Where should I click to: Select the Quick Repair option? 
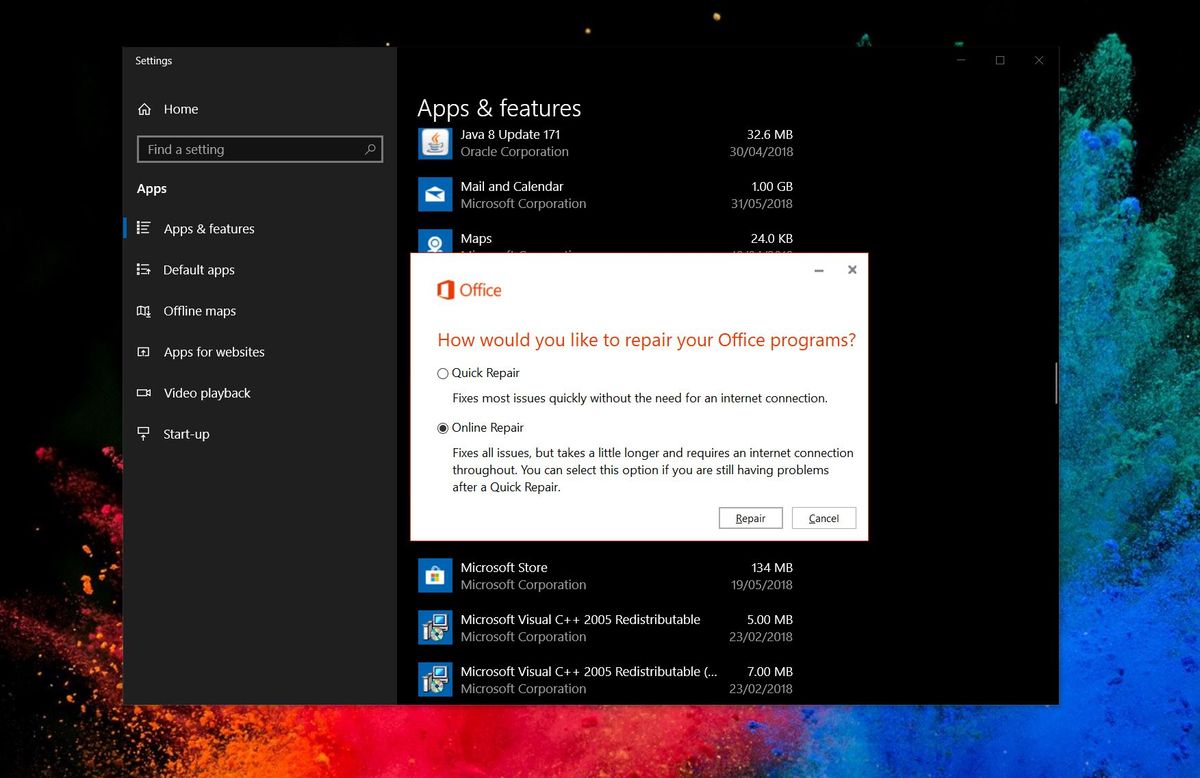tap(442, 372)
